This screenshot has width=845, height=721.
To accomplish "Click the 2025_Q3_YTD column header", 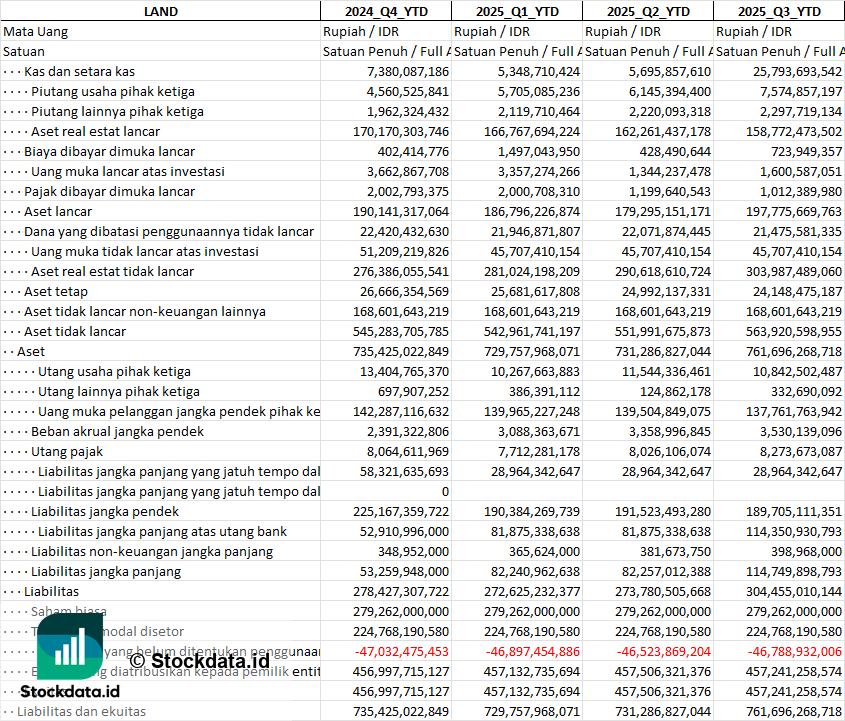I will [x=779, y=11].
